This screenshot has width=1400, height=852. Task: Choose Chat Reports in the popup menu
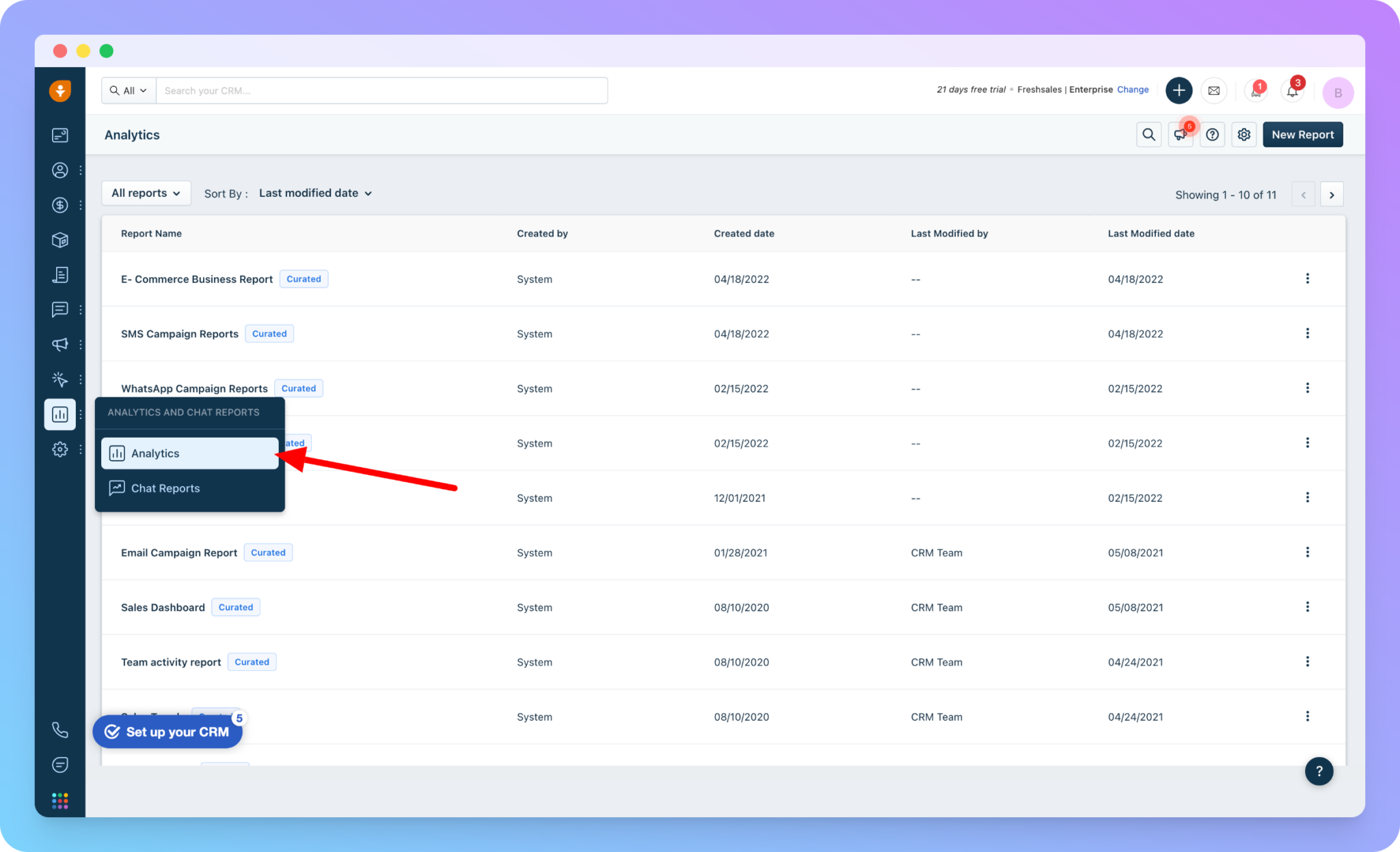(x=165, y=488)
